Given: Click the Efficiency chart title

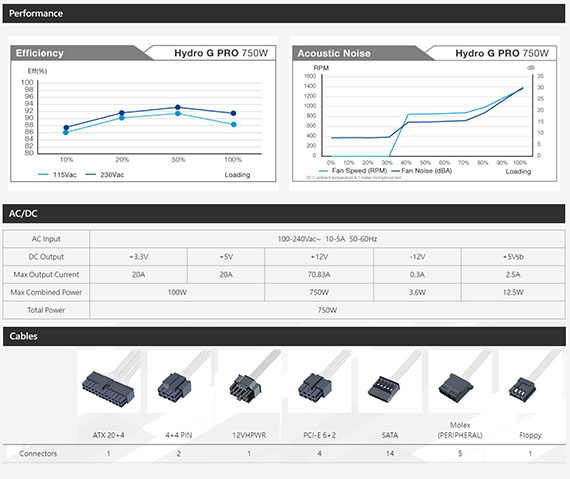Looking at the screenshot, I should (x=40, y=53).
